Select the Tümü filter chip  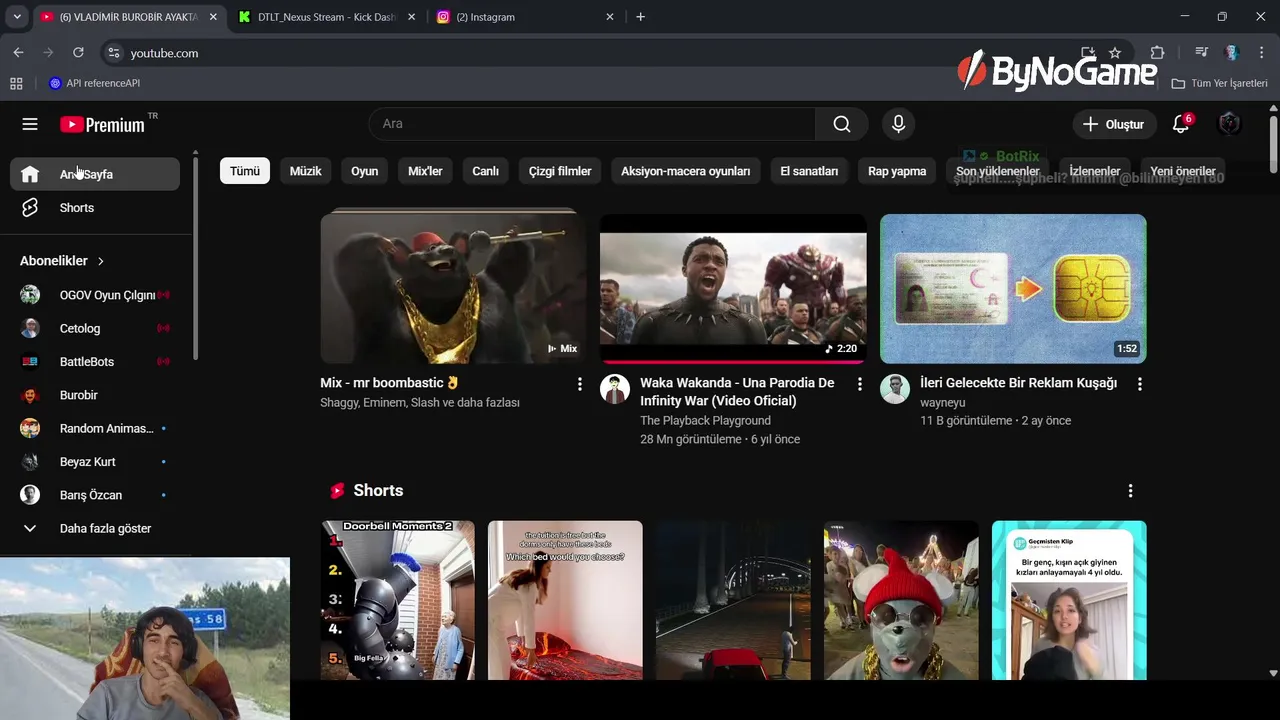(x=245, y=171)
